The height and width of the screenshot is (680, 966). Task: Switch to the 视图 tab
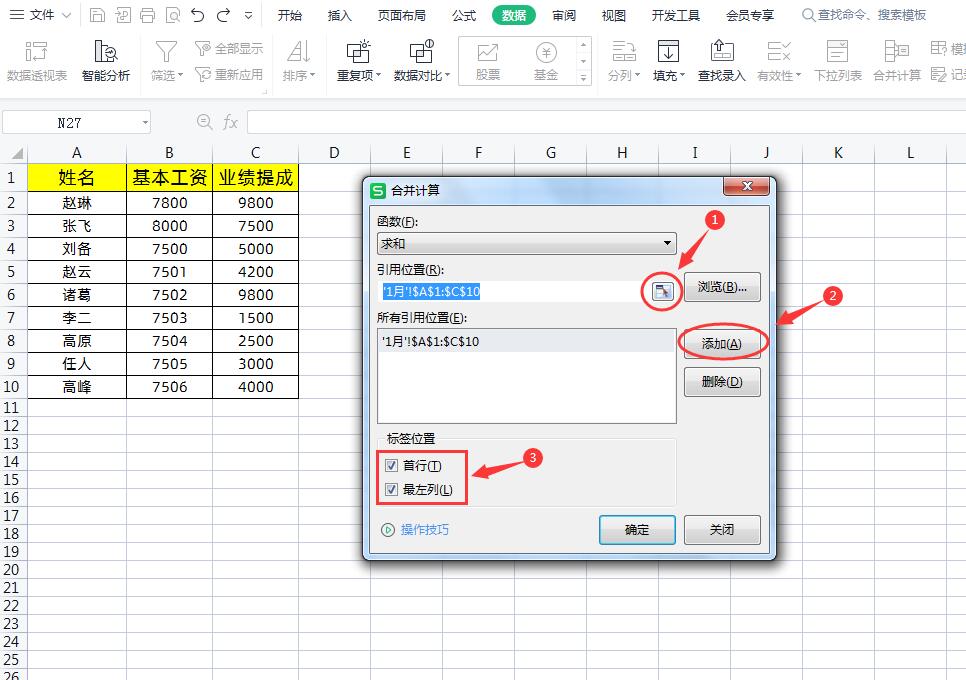point(614,15)
